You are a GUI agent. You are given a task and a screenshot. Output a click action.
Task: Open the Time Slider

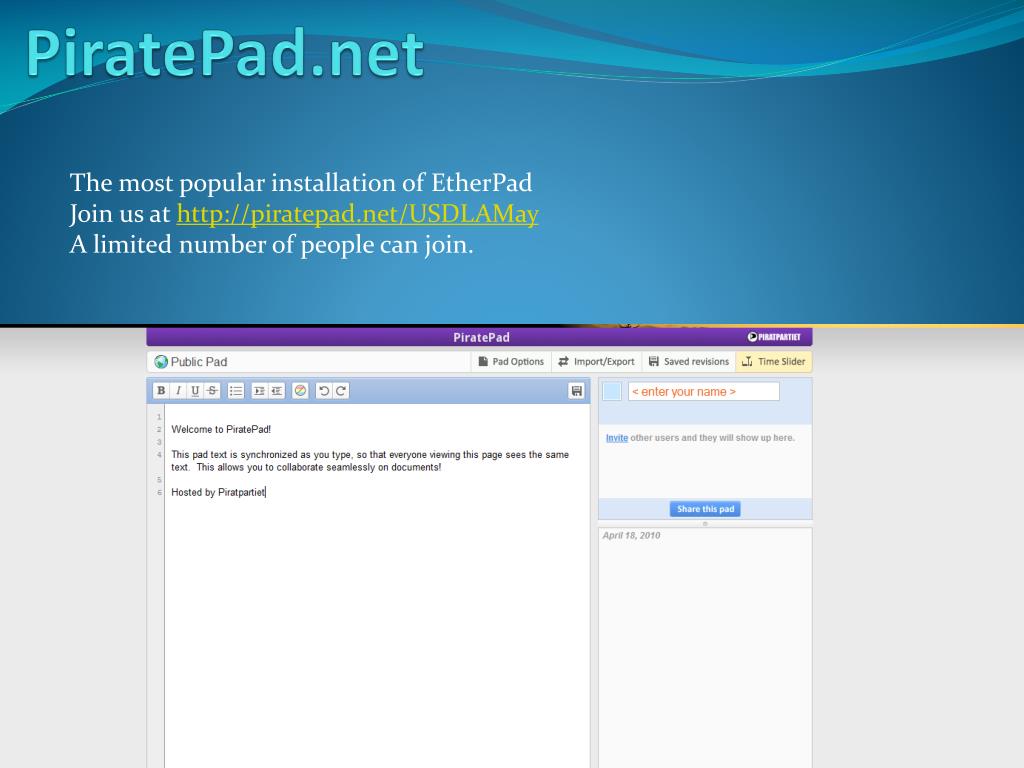774,361
